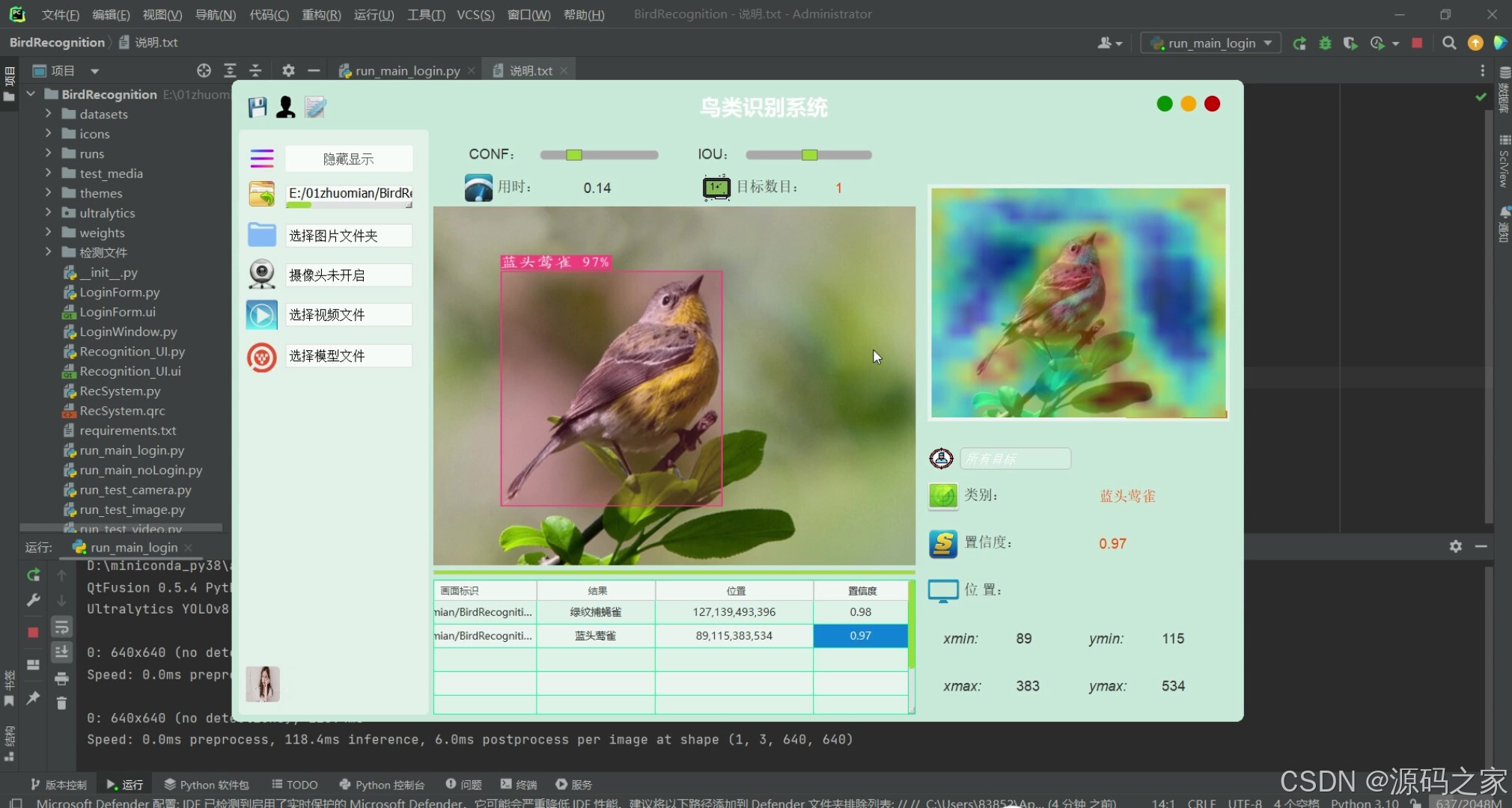
Task: Click inside the 所有目标 search input field
Action: click(1015, 458)
